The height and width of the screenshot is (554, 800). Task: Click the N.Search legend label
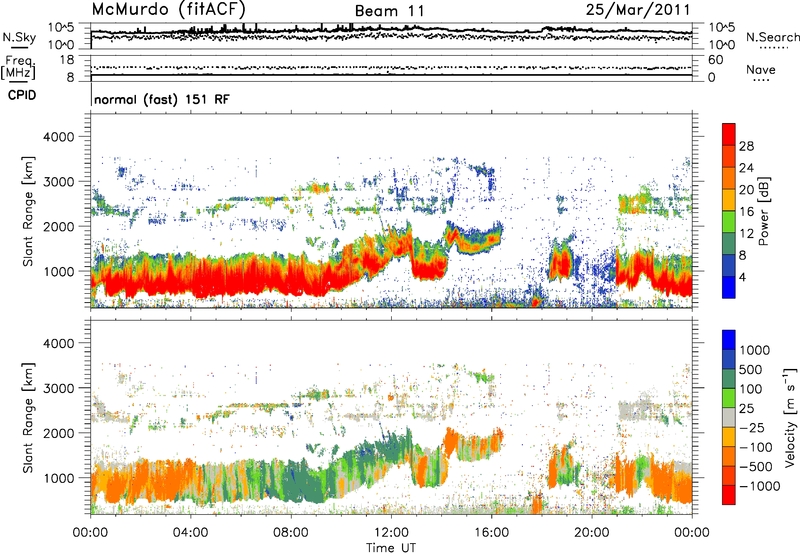tap(772, 37)
